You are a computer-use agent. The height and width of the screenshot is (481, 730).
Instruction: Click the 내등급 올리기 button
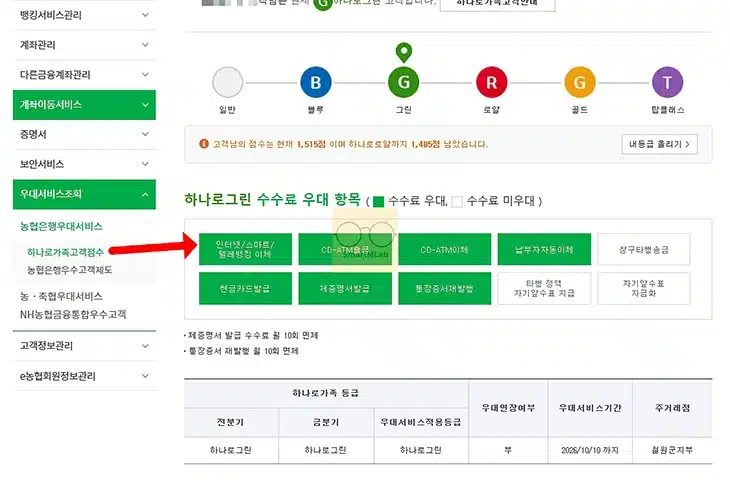(x=659, y=144)
